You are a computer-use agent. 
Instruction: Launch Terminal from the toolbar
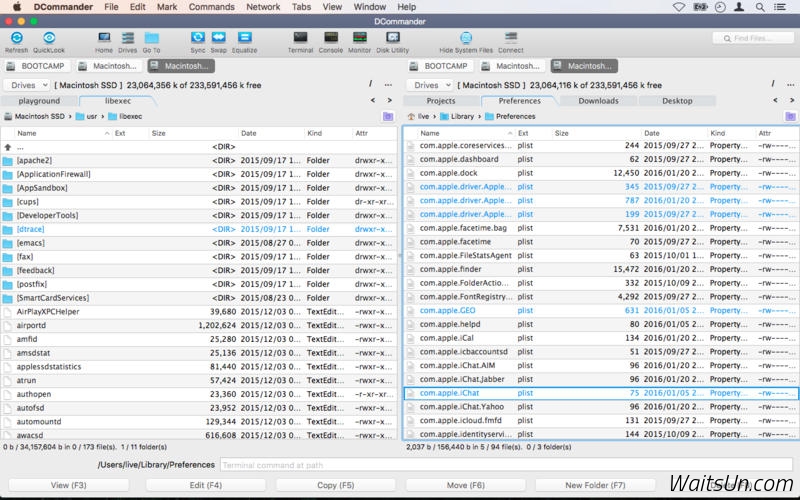301,38
